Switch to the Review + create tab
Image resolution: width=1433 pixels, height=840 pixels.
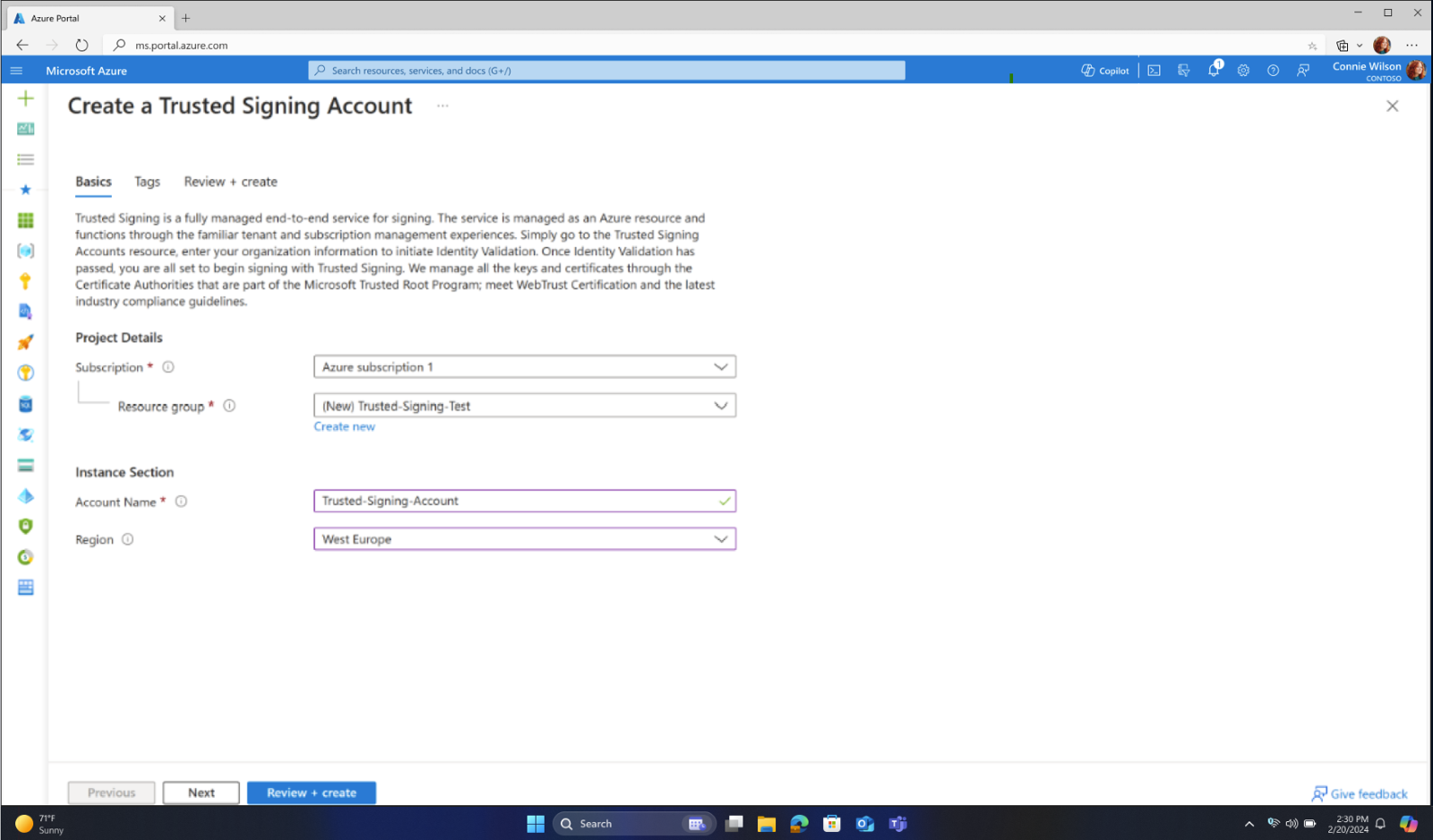click(229, 181)
